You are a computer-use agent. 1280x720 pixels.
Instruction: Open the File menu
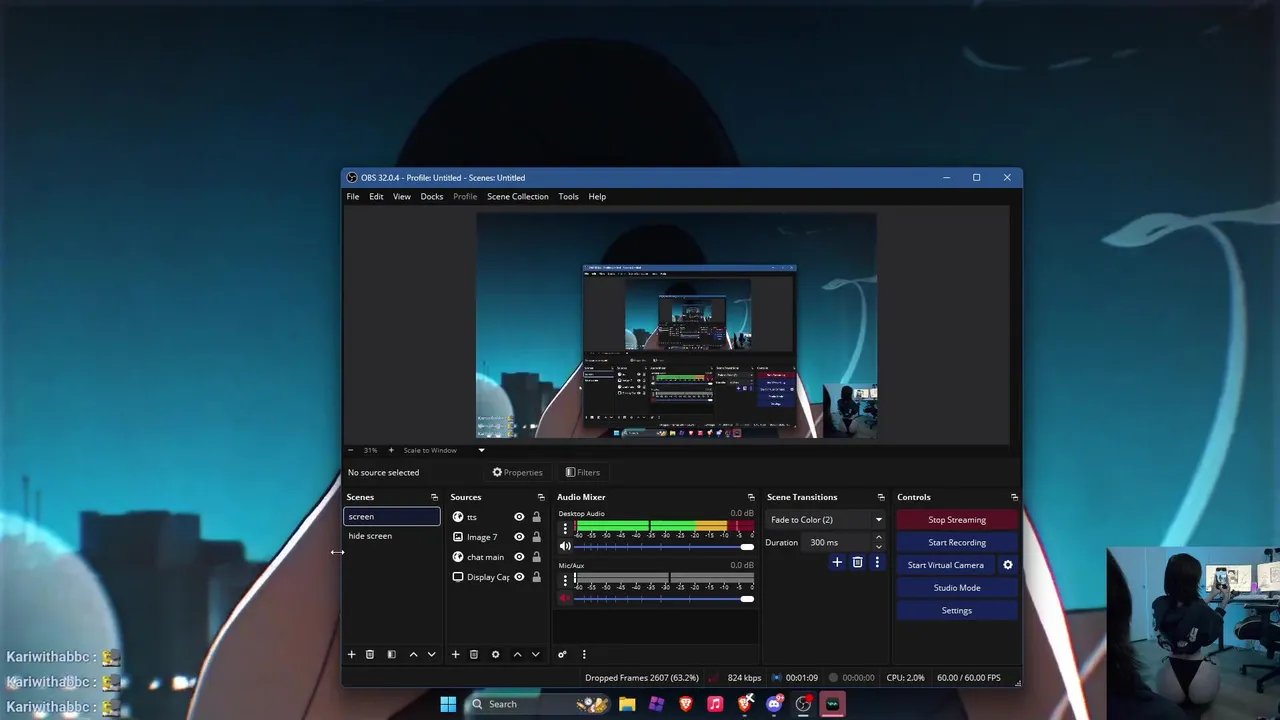(x=353, y=196)
